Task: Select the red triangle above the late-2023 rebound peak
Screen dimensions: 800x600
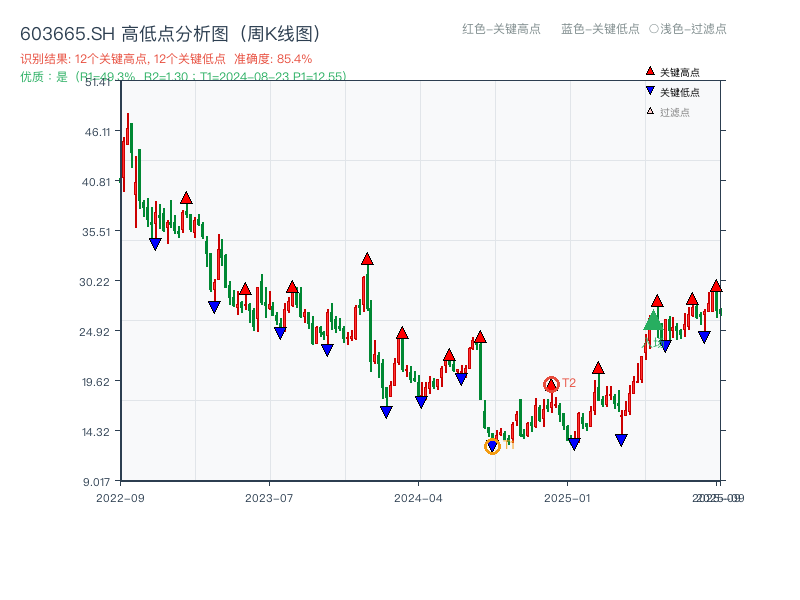Action: (x=365, y=258)
